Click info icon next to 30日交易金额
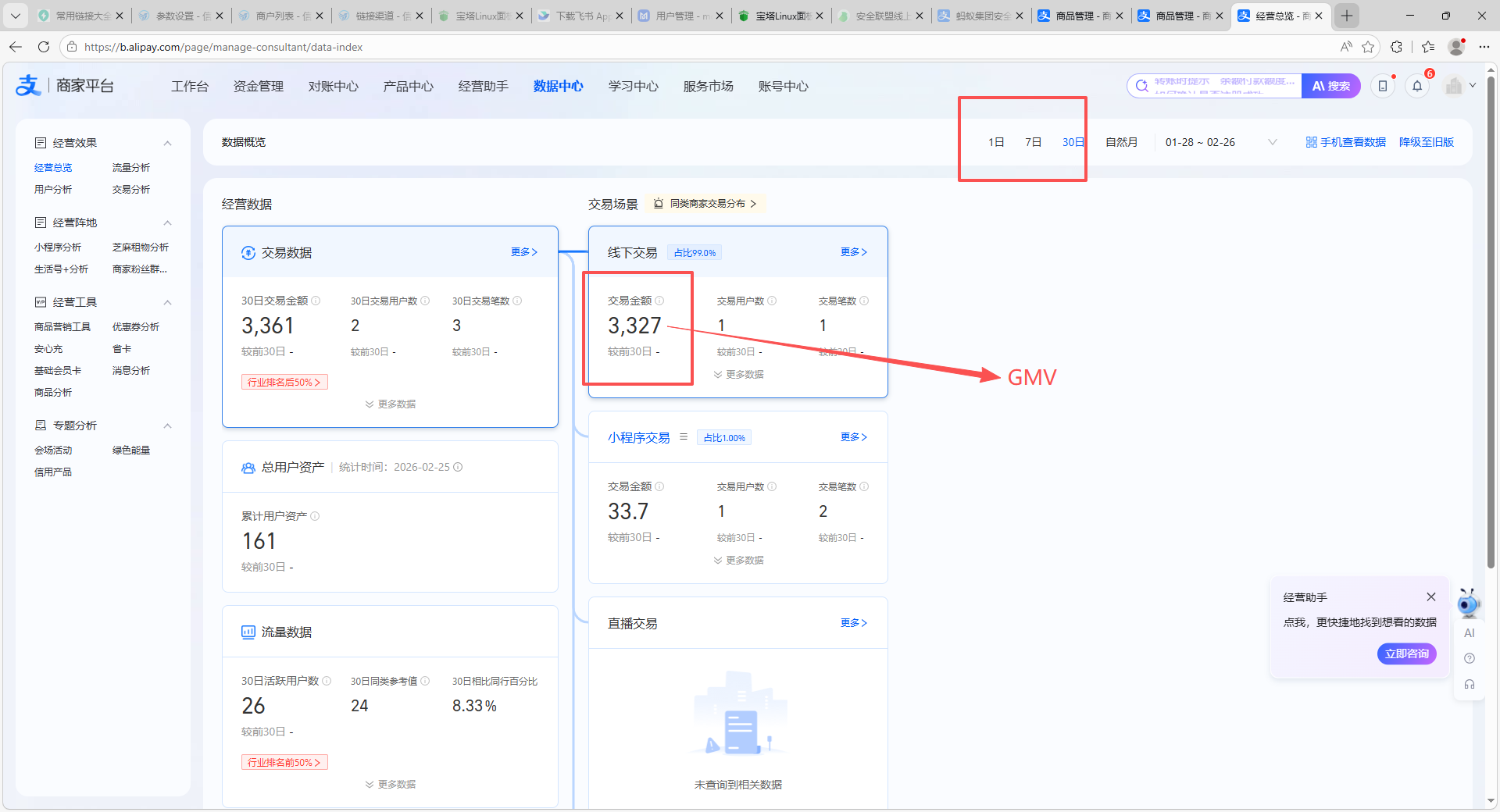Image resolution: width=1500 pixels, height=812 pixels. tap(316, 301)
